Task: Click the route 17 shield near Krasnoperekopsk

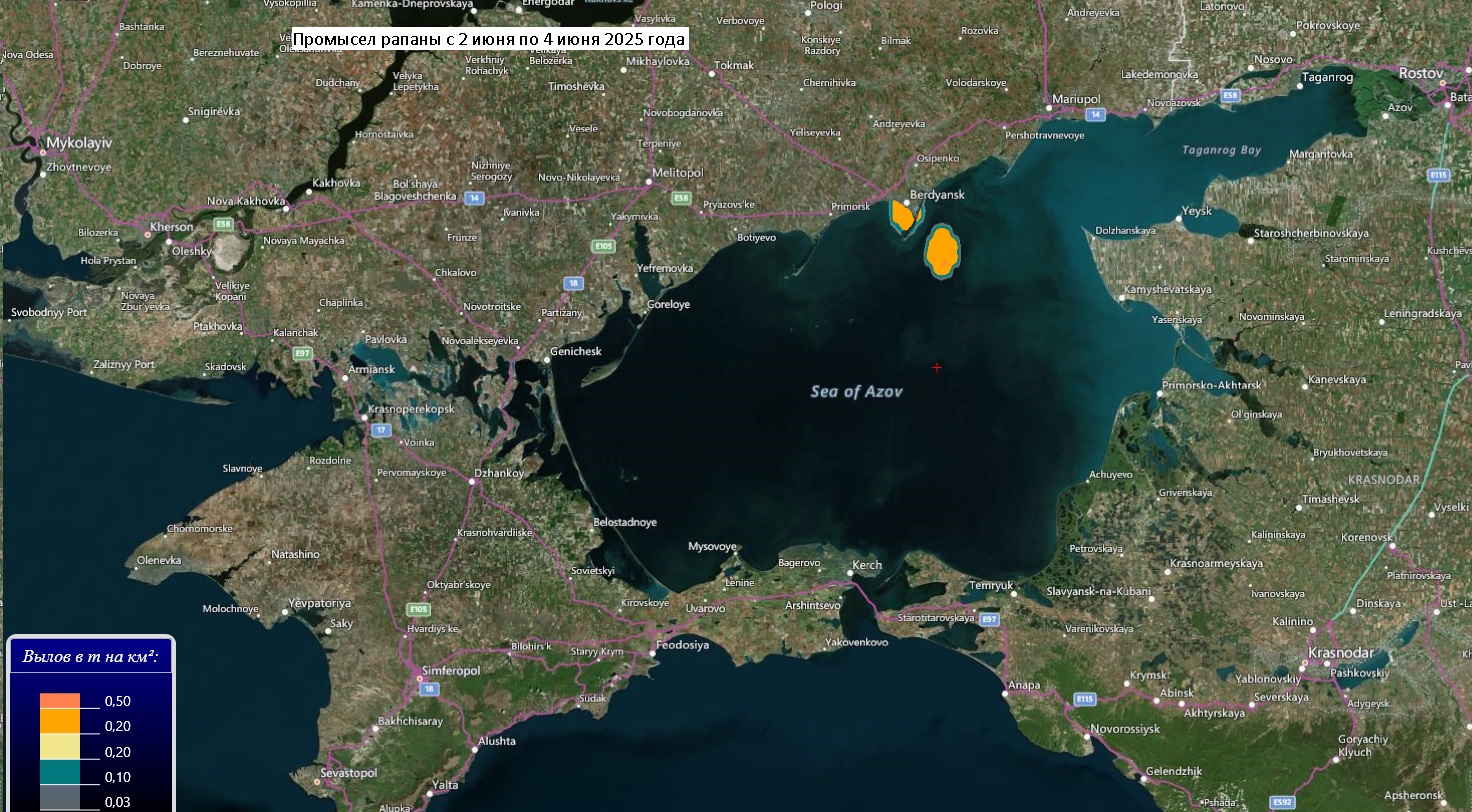Action: click(x=380, y=430)
